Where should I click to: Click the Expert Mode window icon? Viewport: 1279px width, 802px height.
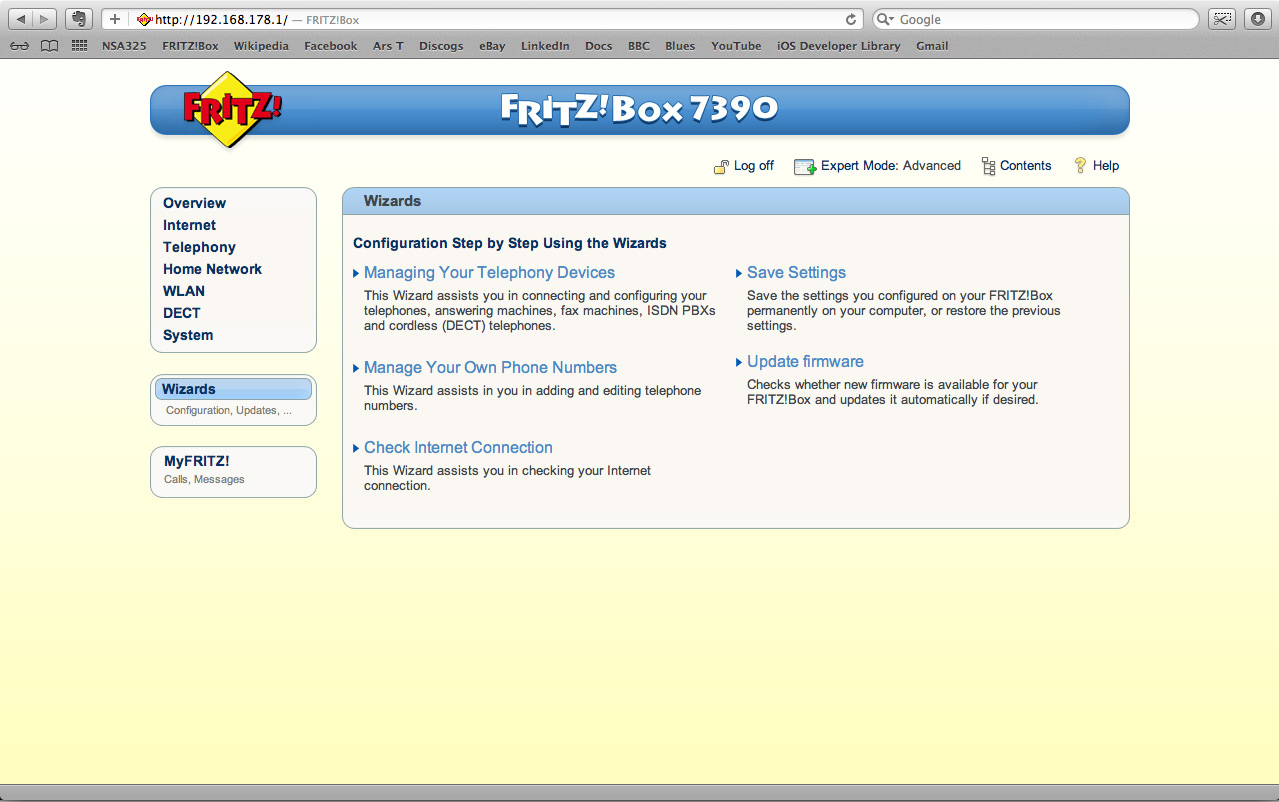pos(805,166)
